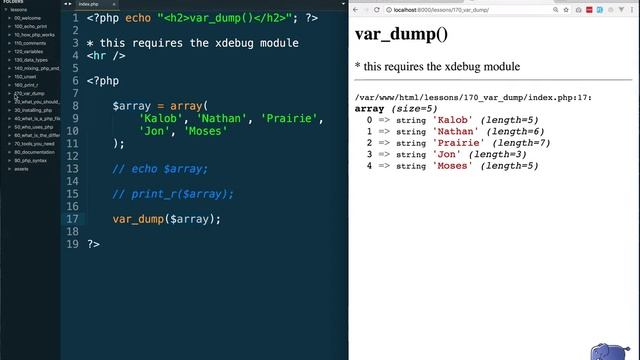Viewport: 640px width, 360px height.
Task: Go back in the browser
Action: [x=356, y=10]
